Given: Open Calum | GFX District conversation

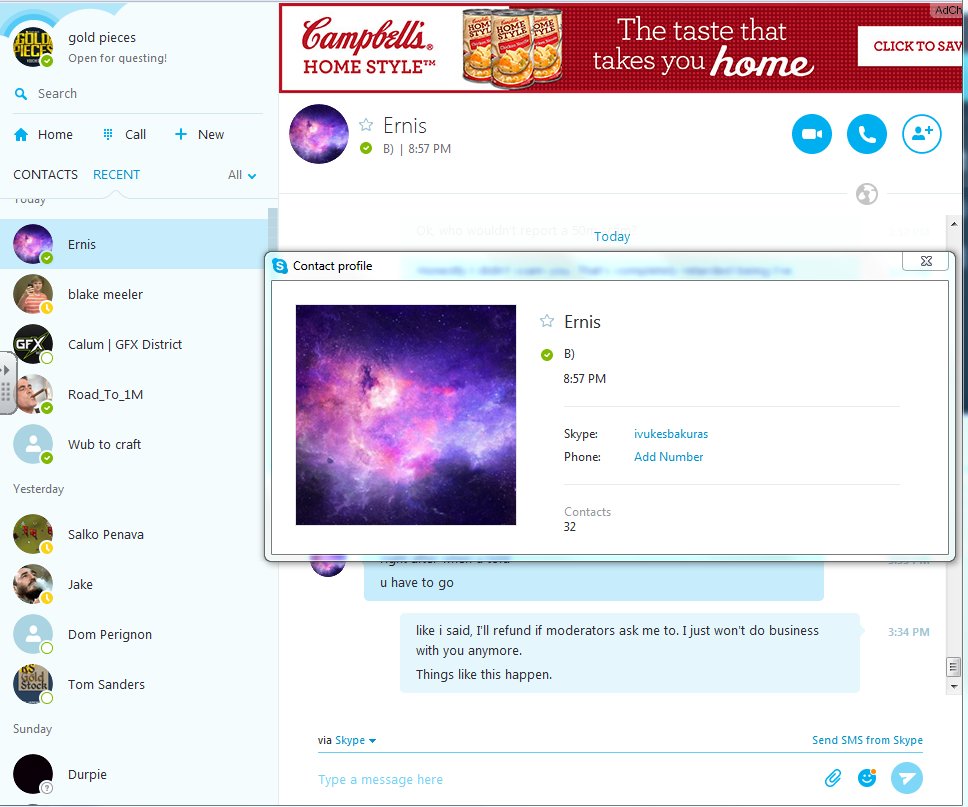Looking at the screenshot, I should (x=135, y=345).
